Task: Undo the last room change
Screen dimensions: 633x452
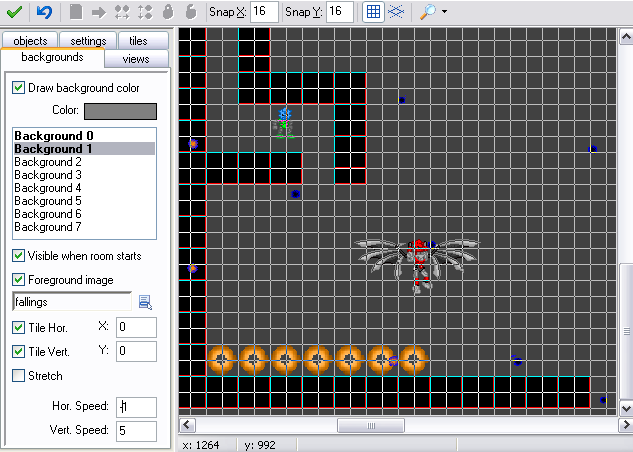Action: [44, 12]
